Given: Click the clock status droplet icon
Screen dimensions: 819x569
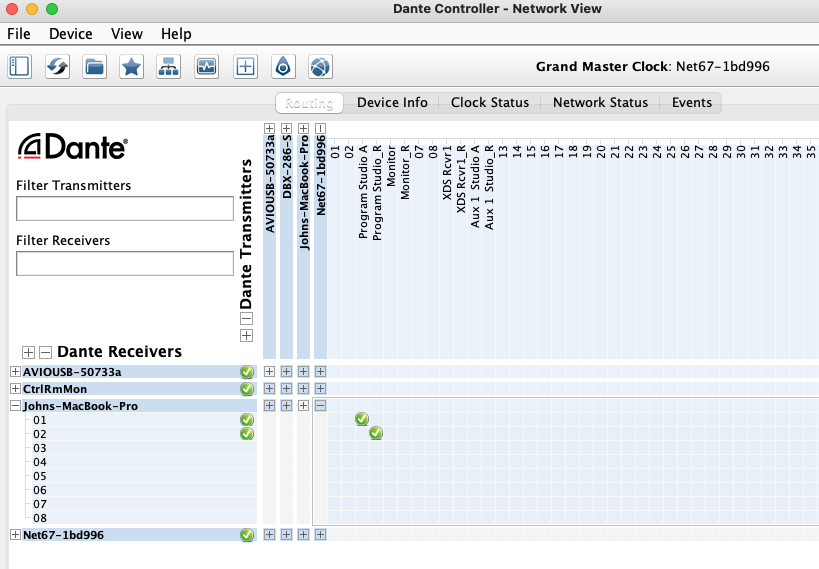Looking at the screenshot, I should coord(283,66).
